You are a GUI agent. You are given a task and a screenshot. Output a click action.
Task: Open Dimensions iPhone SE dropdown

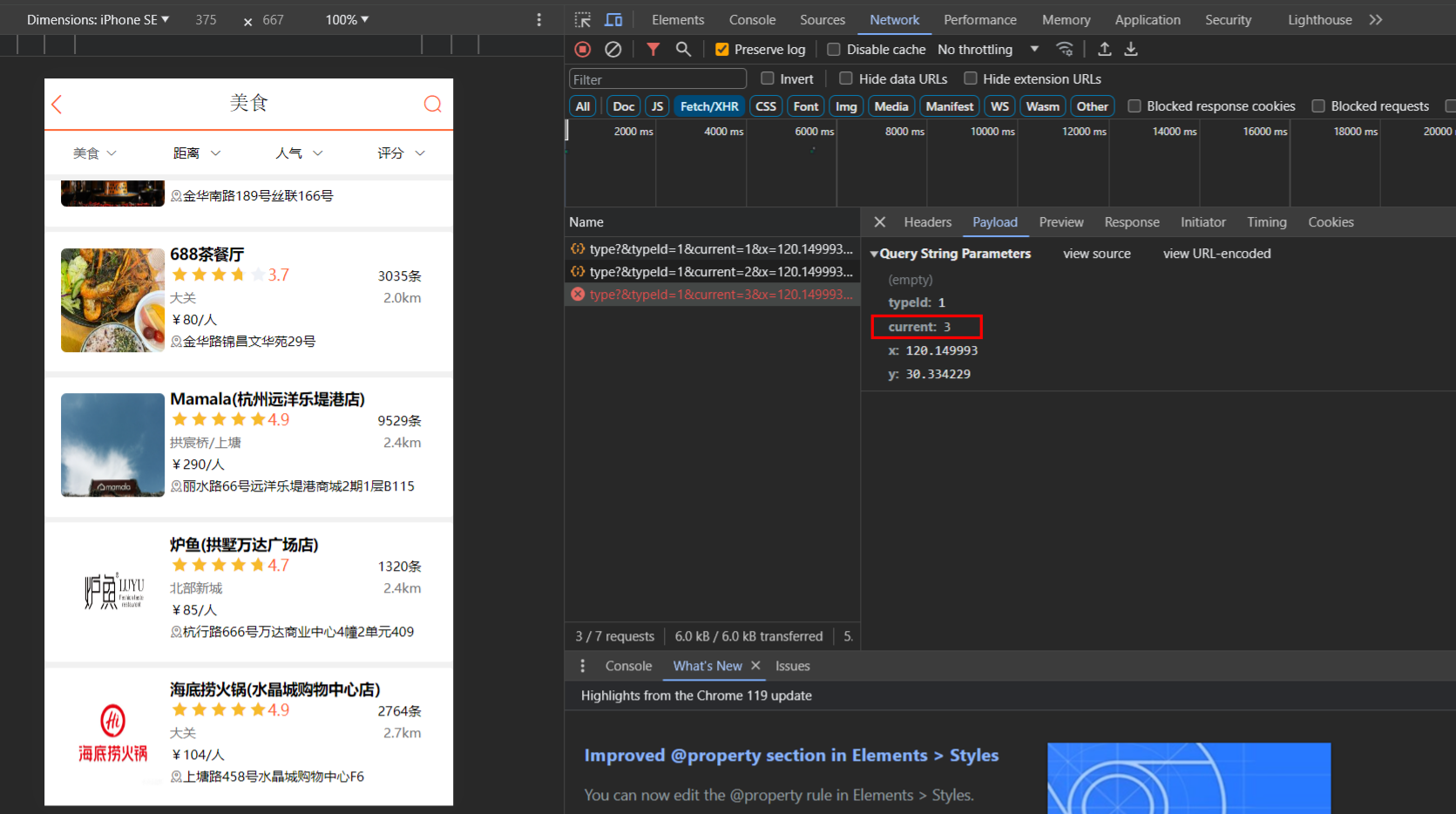click(98, 19)
